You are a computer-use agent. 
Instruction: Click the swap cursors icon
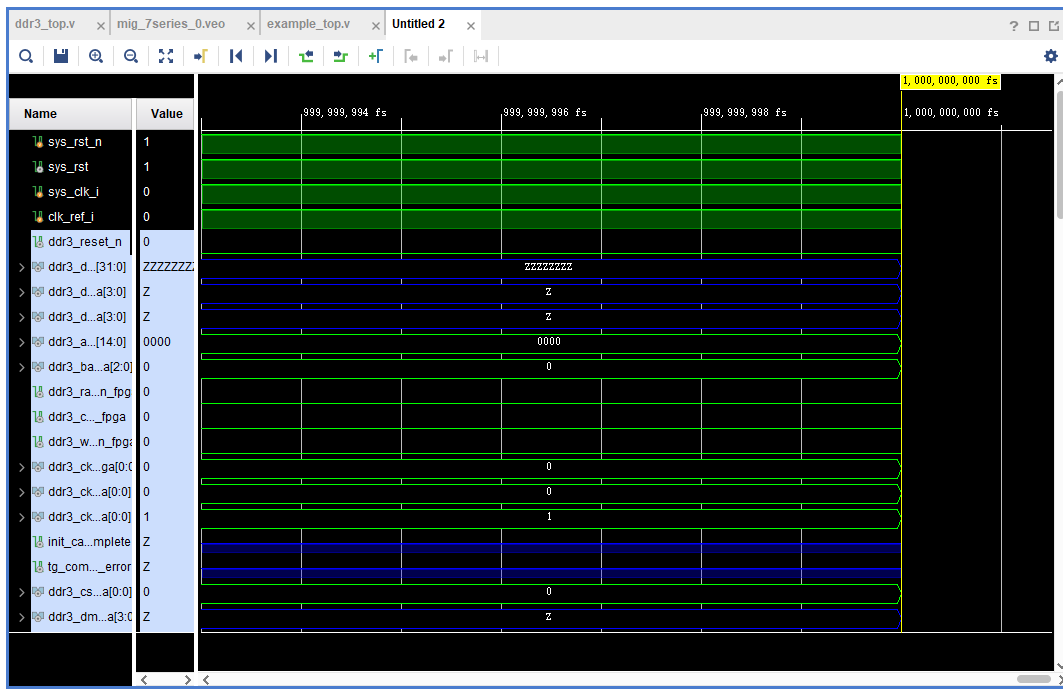point(481,56)
